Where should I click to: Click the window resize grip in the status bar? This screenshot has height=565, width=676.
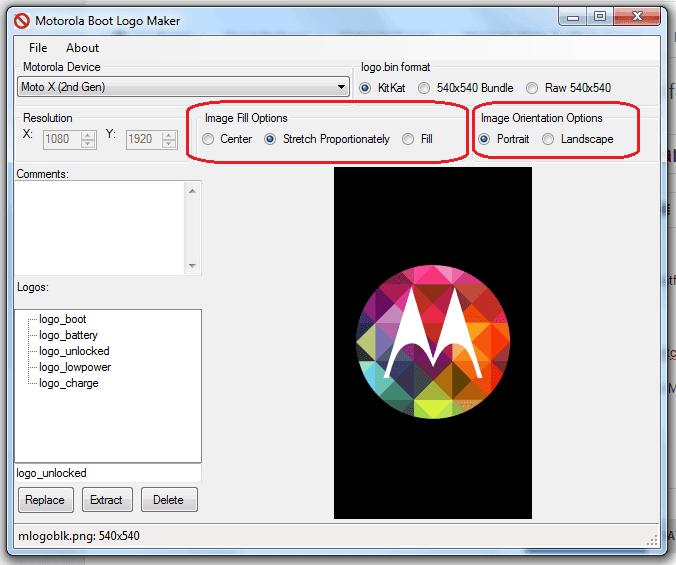pos(653,540)
